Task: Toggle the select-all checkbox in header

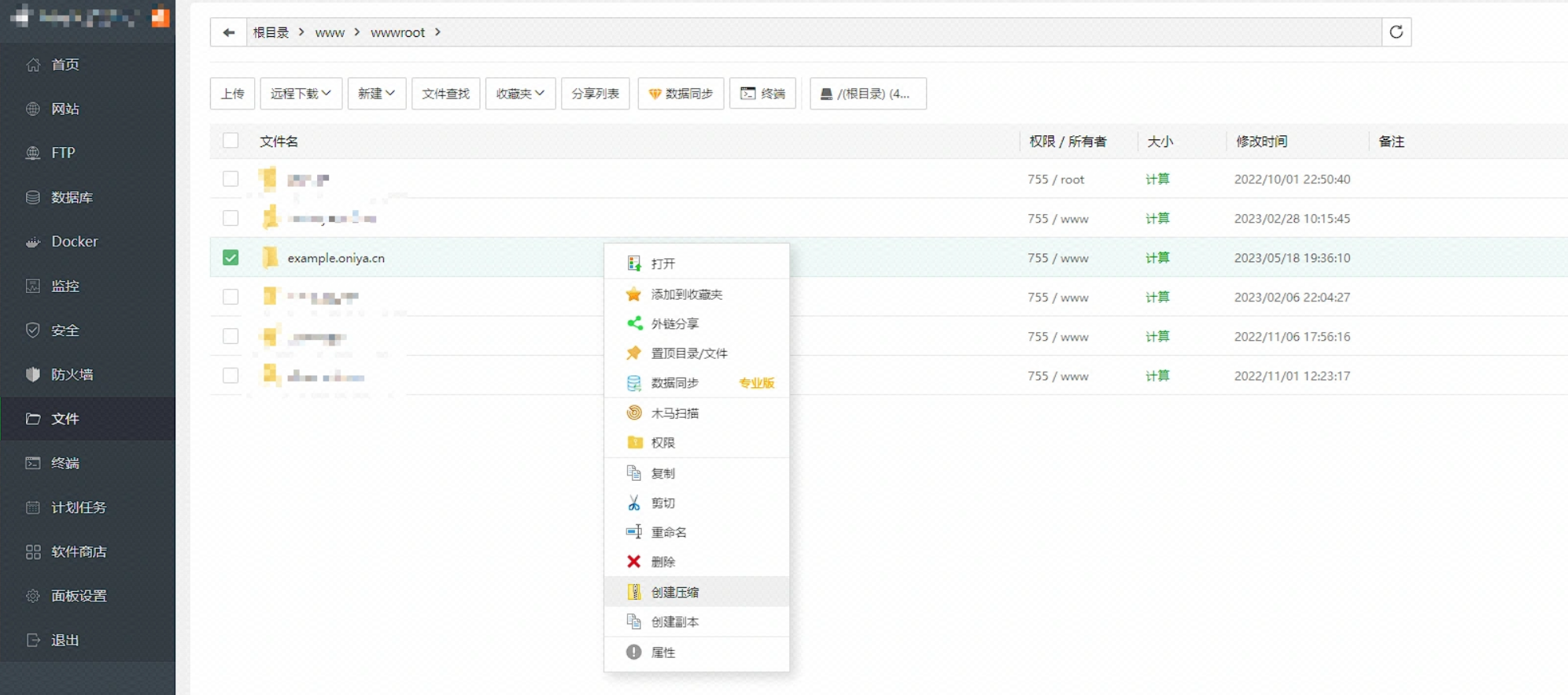Action: point(231,141)
